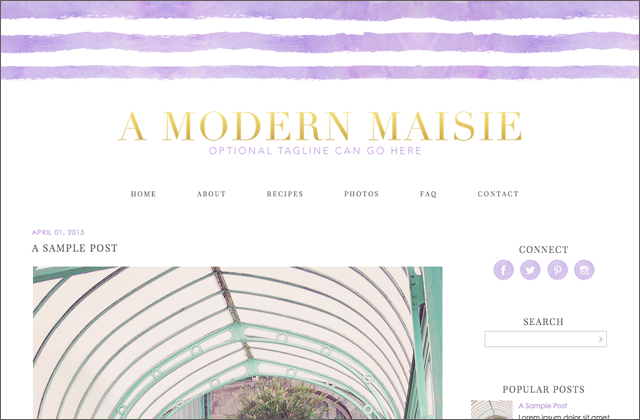
Task: Open the A Sample Post heading
Action: point(75,248)
